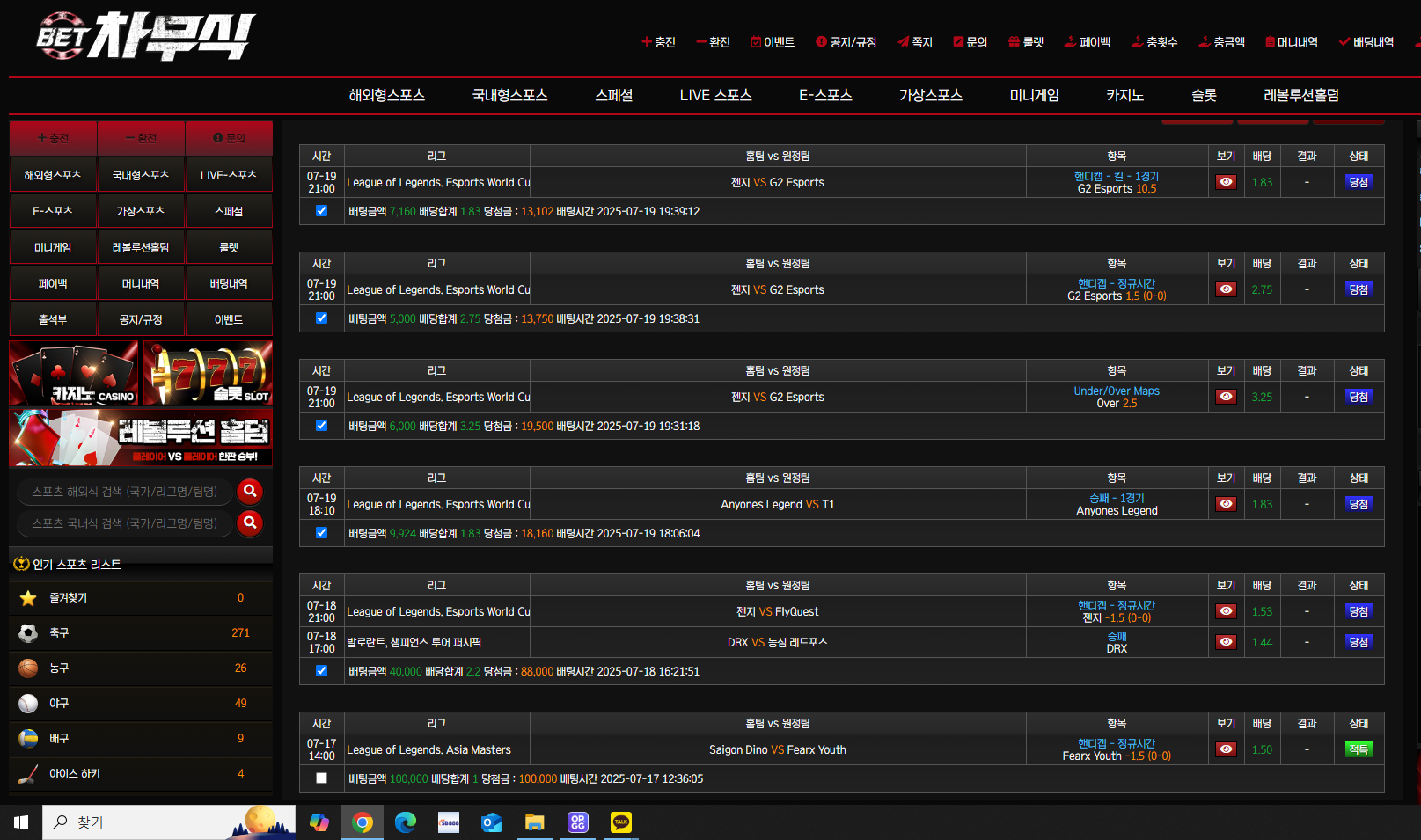Click sidebar 페이백 button

pyautogui.click(x=53, y=283)
